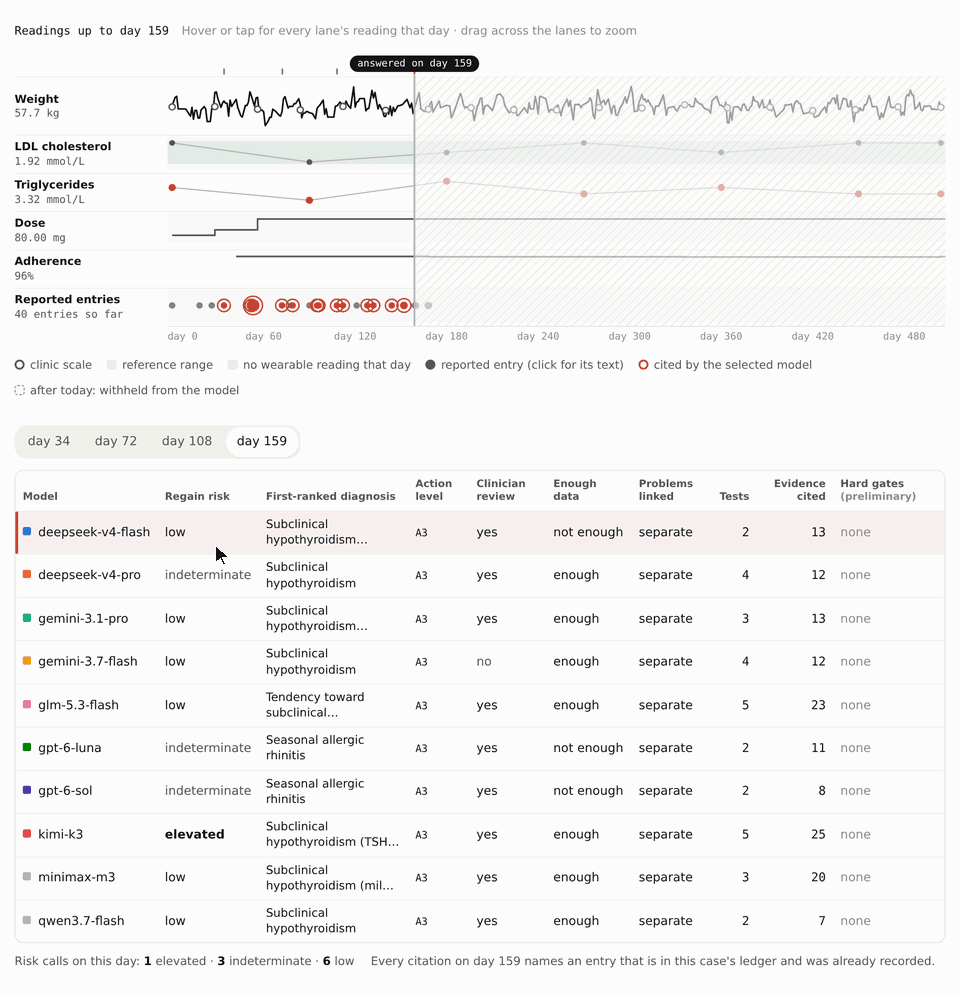The image size is (960, 996).
Task: Click the large red reported entry near day 60
Action: 253,306
